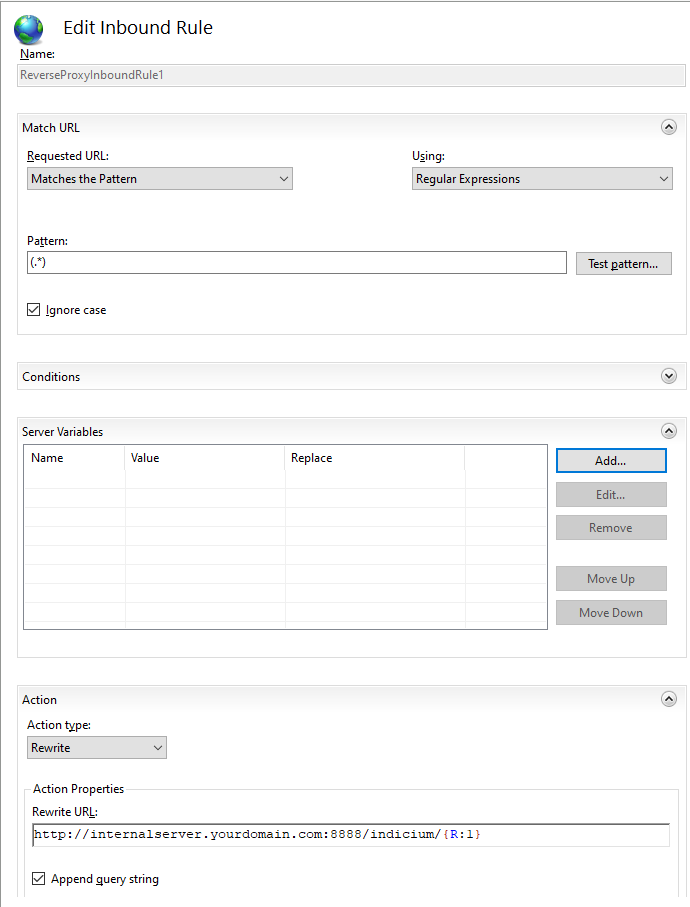Disable the Append query string checkbox
The width and height of the screenshot is (690, 907).
click(39, 879)
